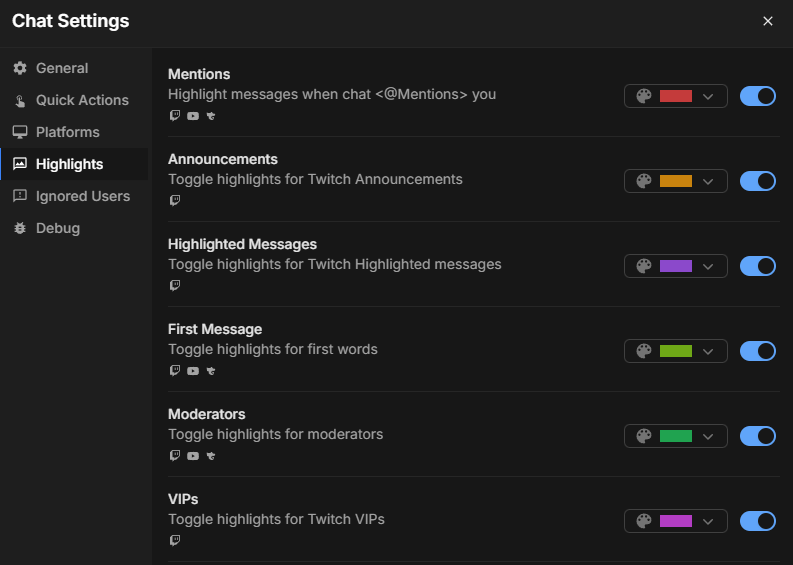Click the Twitch icon under Highlighted Messages
The width and height of the screenshot is (793, 565).
click(x=174, y=286)
